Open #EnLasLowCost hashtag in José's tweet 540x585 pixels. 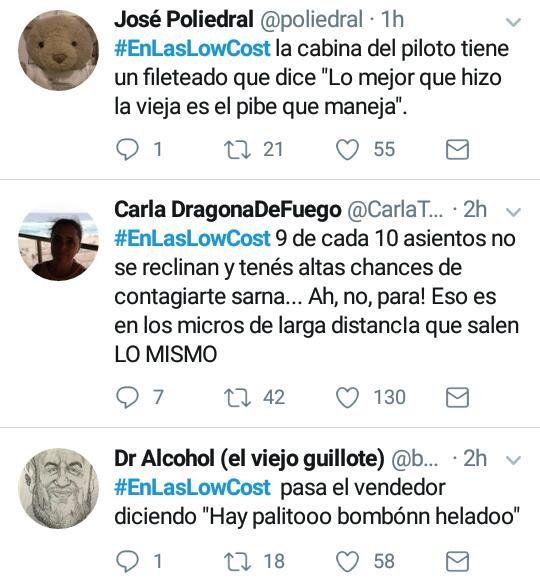point(192,49)
